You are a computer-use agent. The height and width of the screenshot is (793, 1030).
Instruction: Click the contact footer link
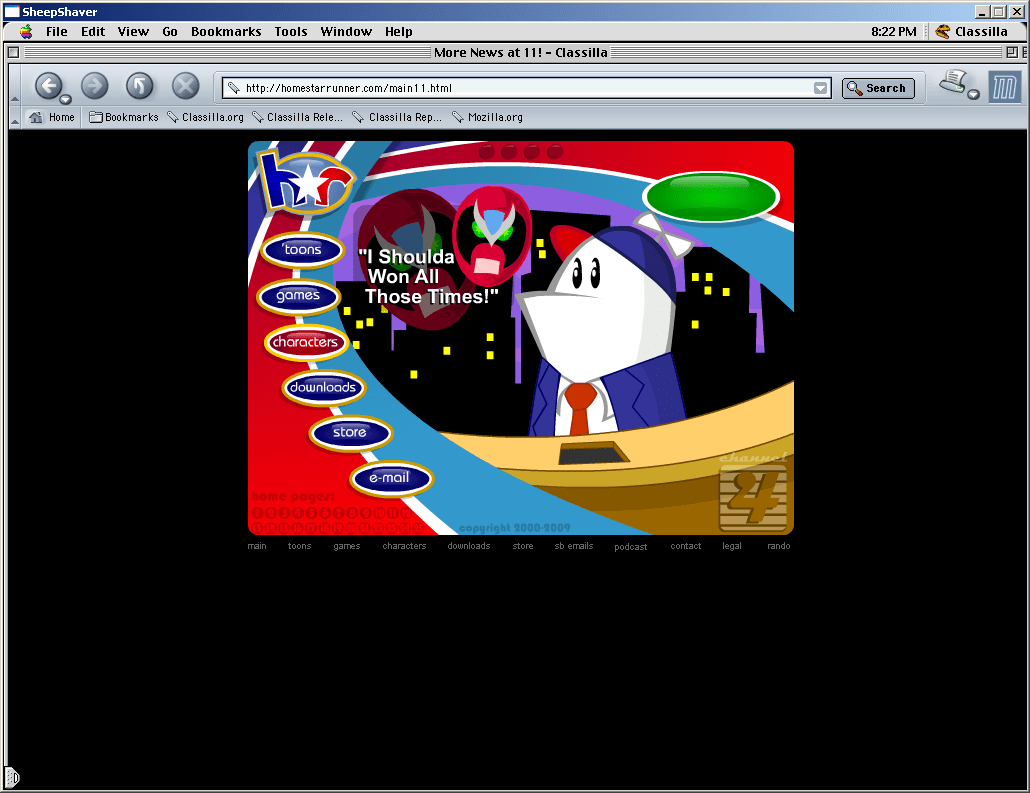(x=686, y=546)
